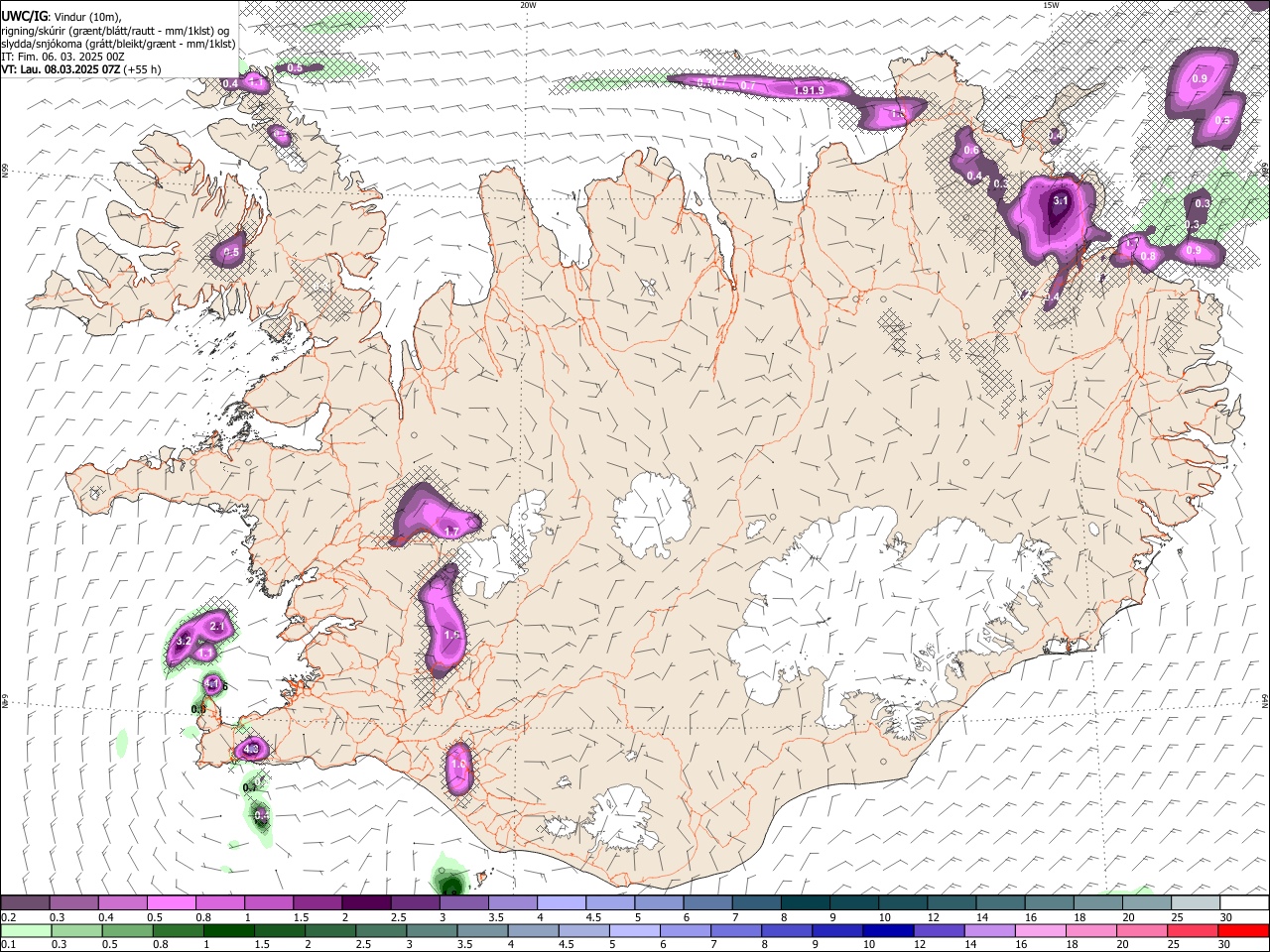
Task: Click the 1.0 value near the south coast
Action: coord(458,765)
